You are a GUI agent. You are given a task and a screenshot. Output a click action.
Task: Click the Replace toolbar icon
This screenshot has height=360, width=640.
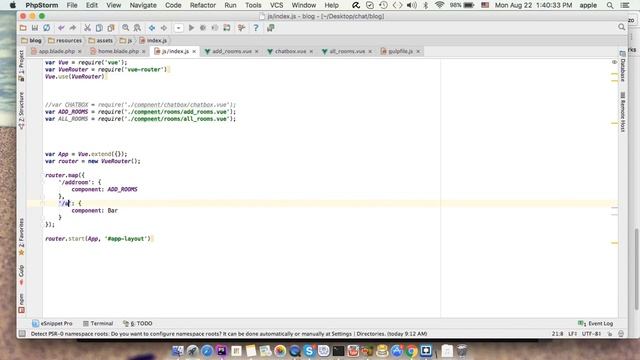pos(137,28)
